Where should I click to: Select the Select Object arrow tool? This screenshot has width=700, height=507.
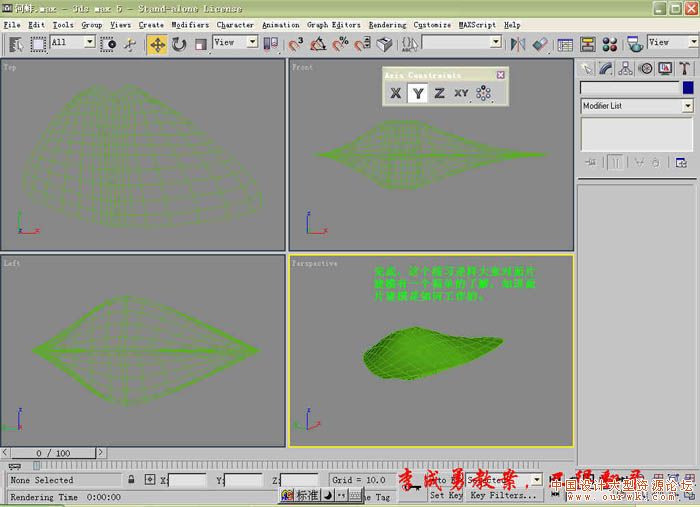16,45
